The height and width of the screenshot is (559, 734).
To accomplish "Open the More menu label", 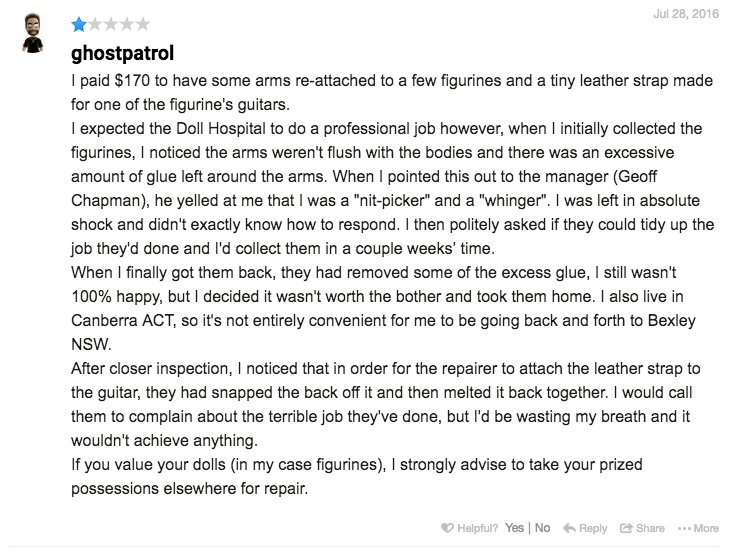I will coord(706,528).
